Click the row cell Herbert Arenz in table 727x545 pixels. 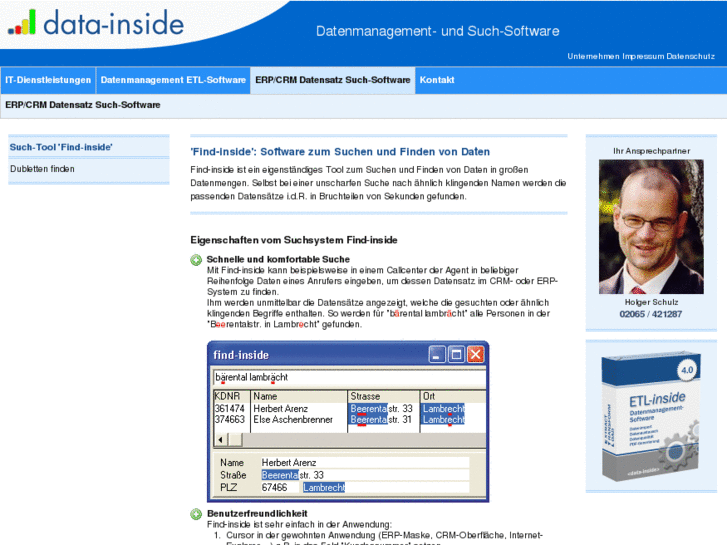point(281,409)
